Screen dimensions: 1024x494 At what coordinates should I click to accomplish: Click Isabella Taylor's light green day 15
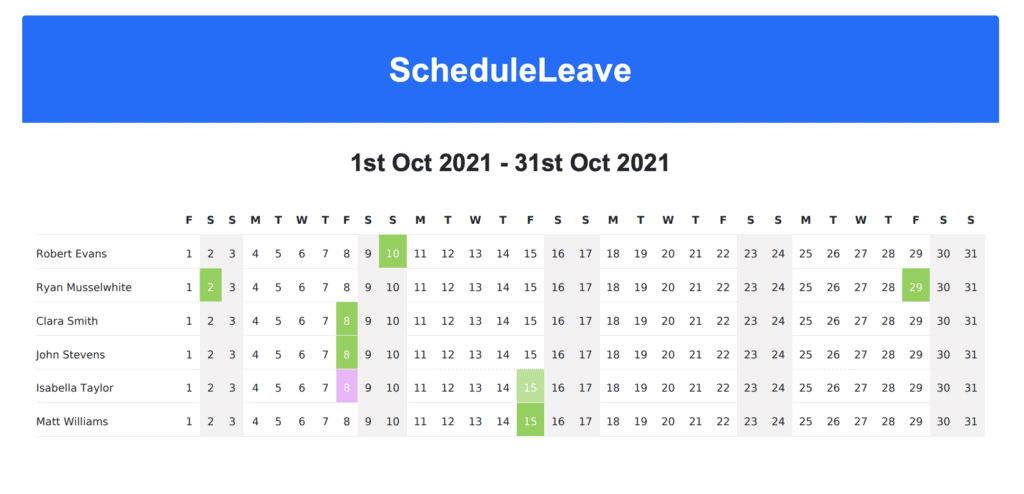(531, 388)
